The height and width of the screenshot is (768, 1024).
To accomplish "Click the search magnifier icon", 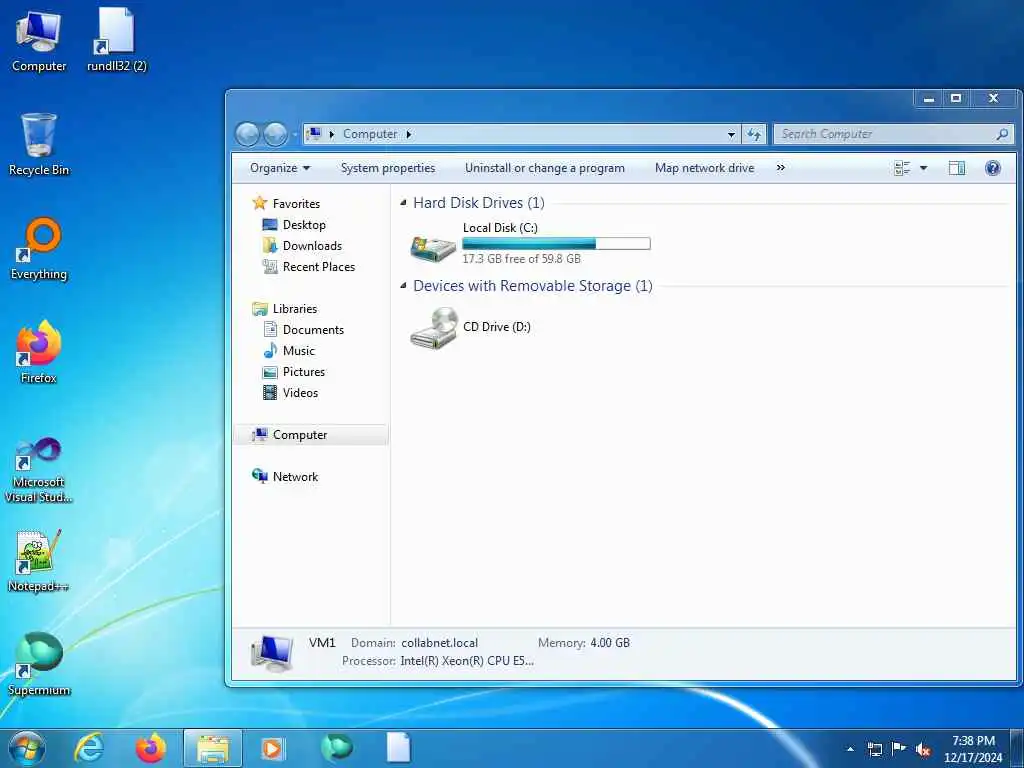I will click(1002, 134).
